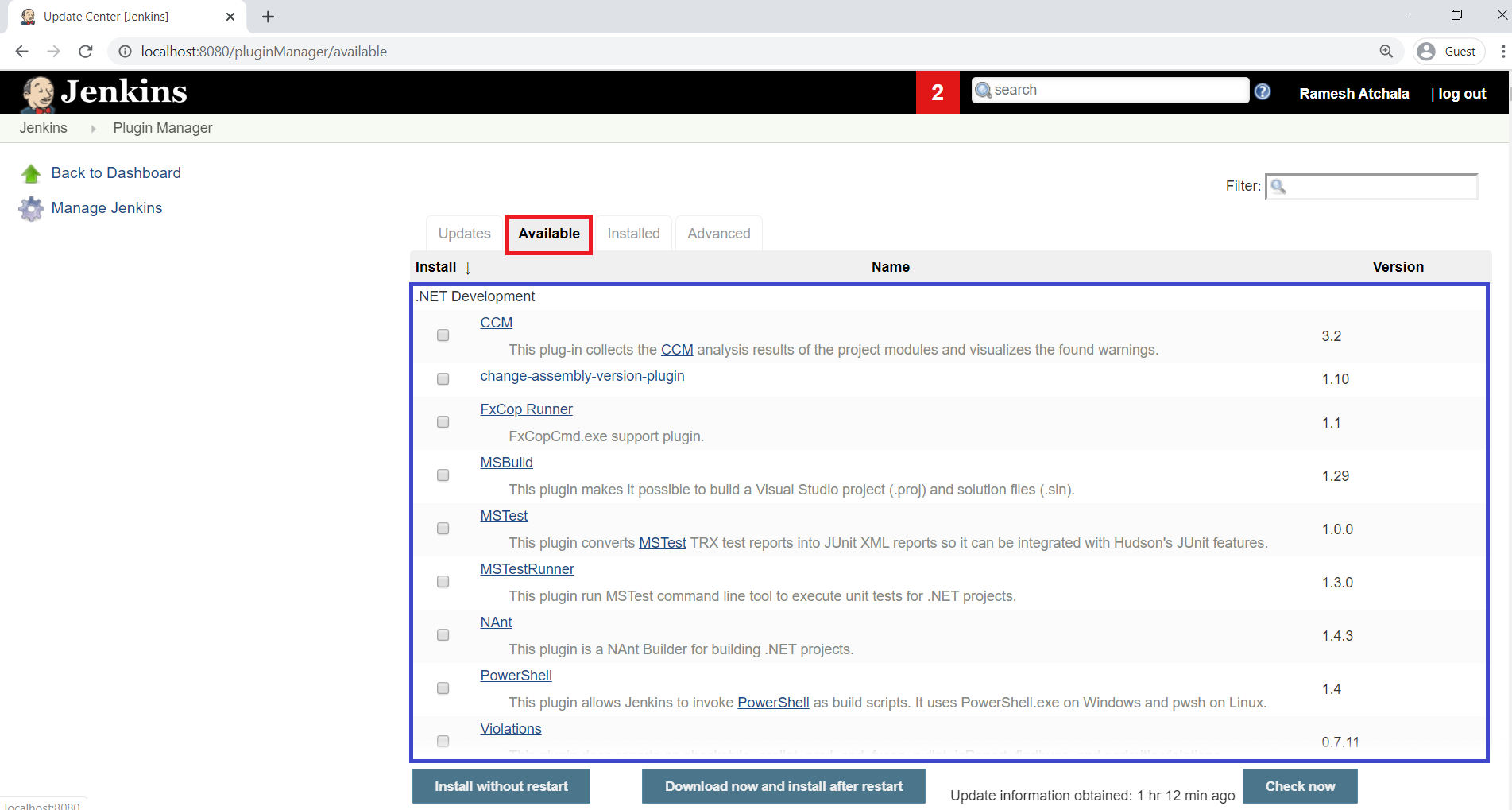Click the red notification badge showing 2
1512x810 pixels.
pyautogui.click(x=938, y=92)
